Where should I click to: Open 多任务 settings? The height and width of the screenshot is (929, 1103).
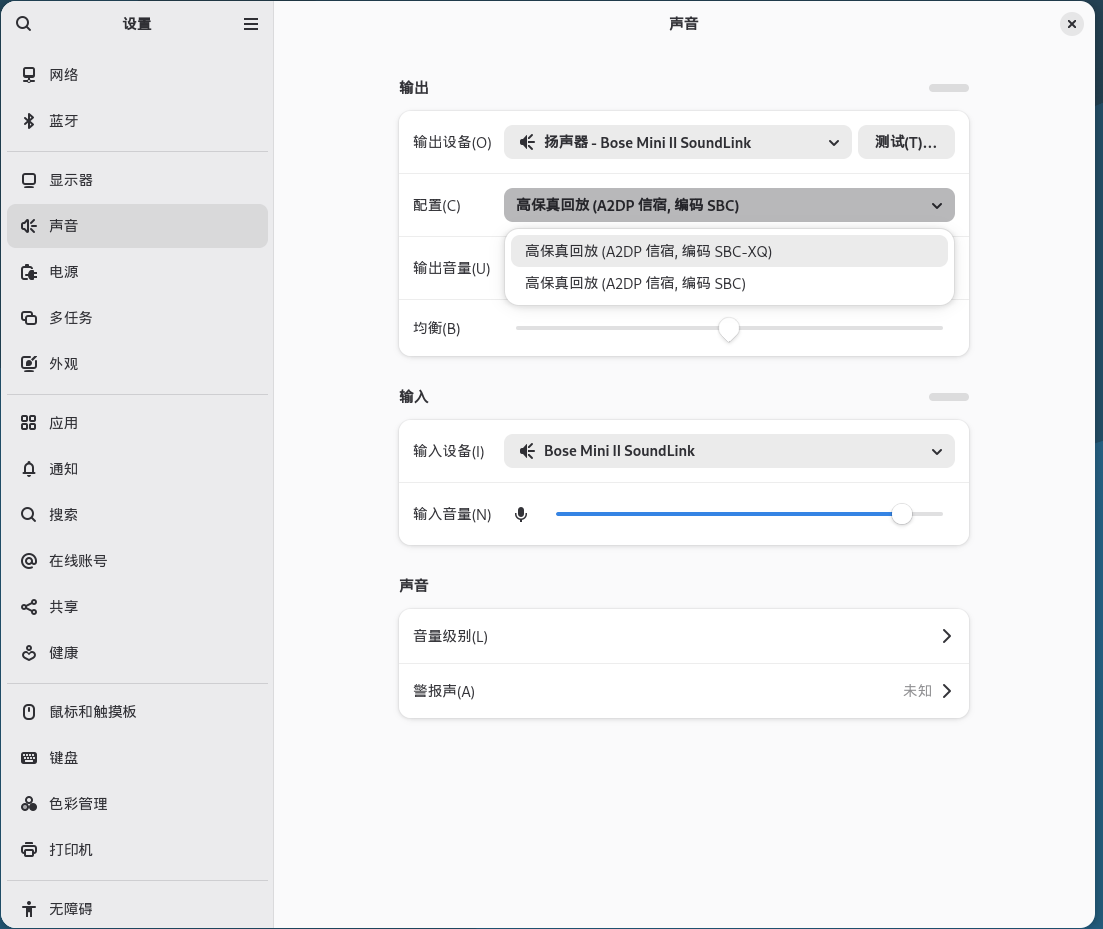[137, 318]
